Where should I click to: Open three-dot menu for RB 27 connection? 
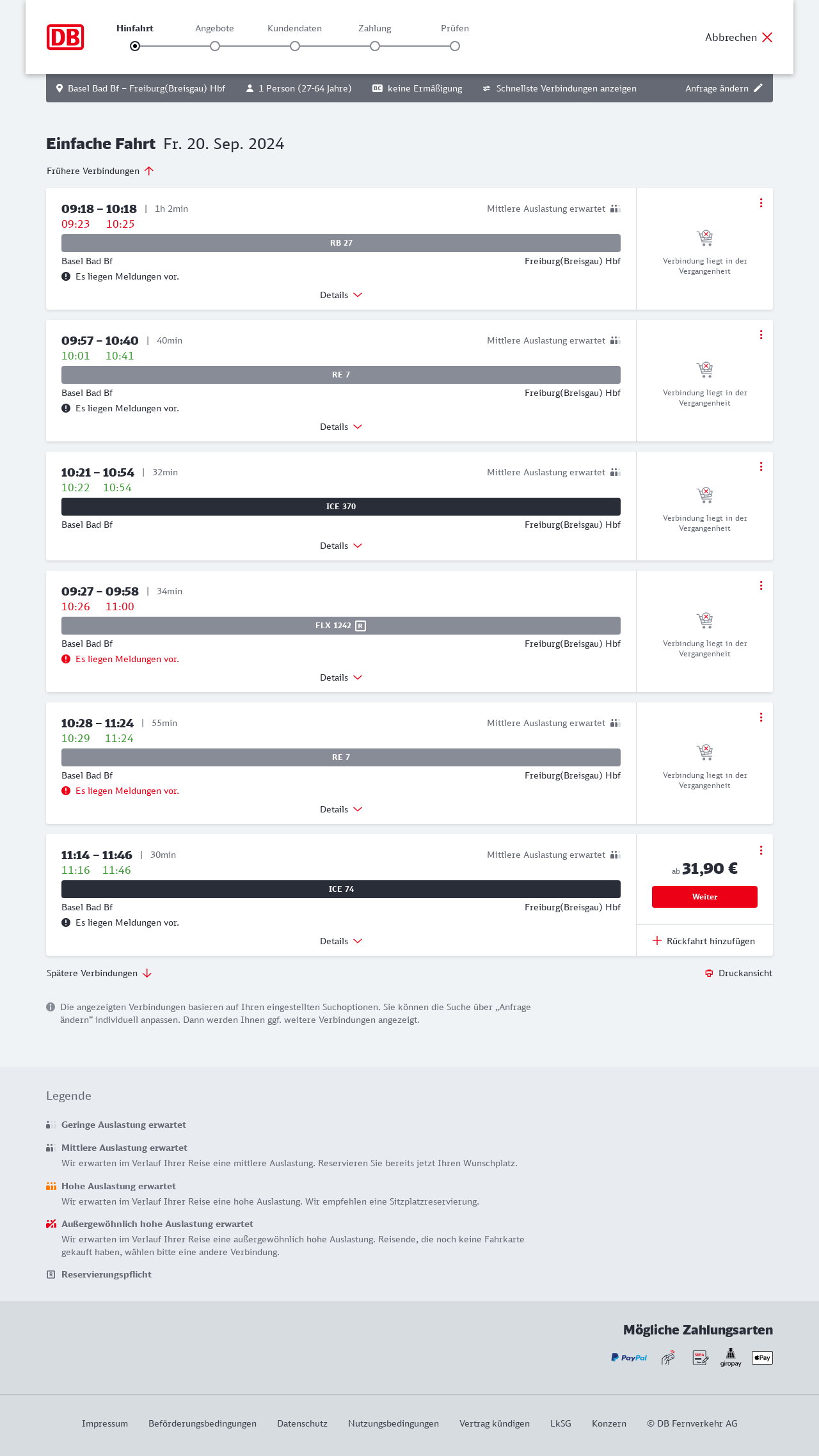(761, 203)
